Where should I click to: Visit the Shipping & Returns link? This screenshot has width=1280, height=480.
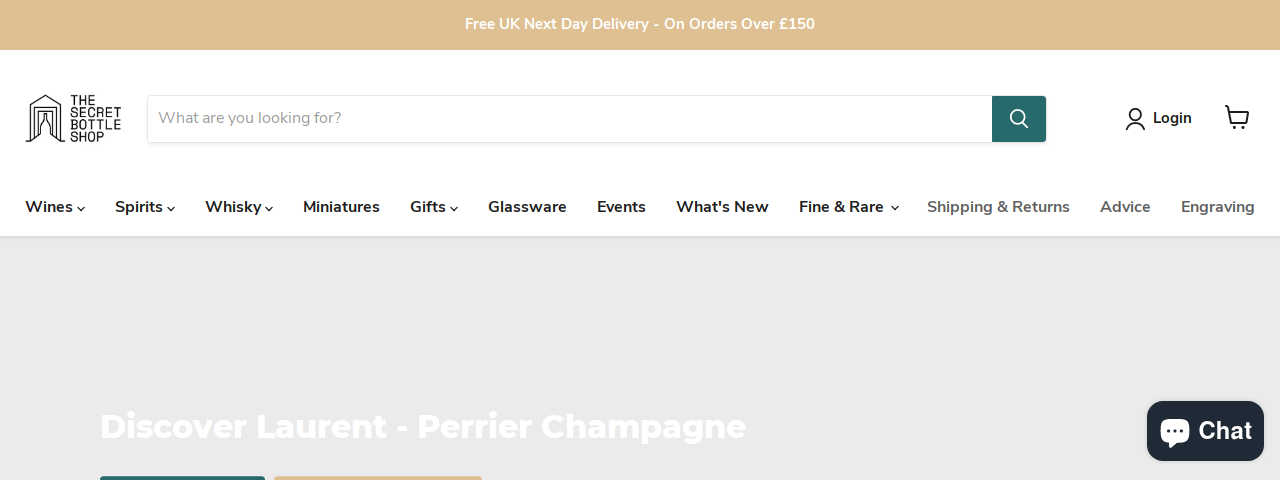pos(998,207)
